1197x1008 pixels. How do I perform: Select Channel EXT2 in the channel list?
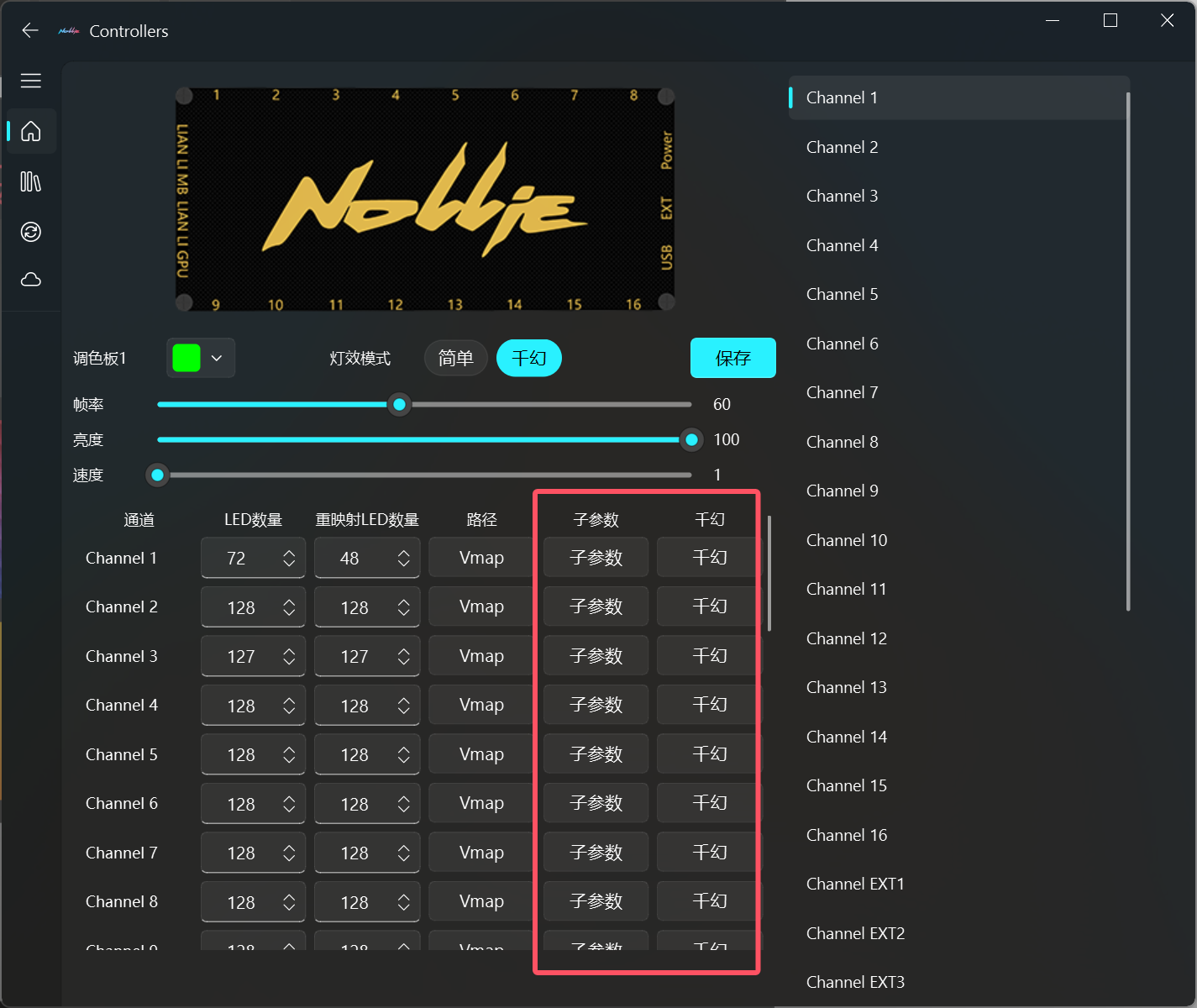point(959,934)
